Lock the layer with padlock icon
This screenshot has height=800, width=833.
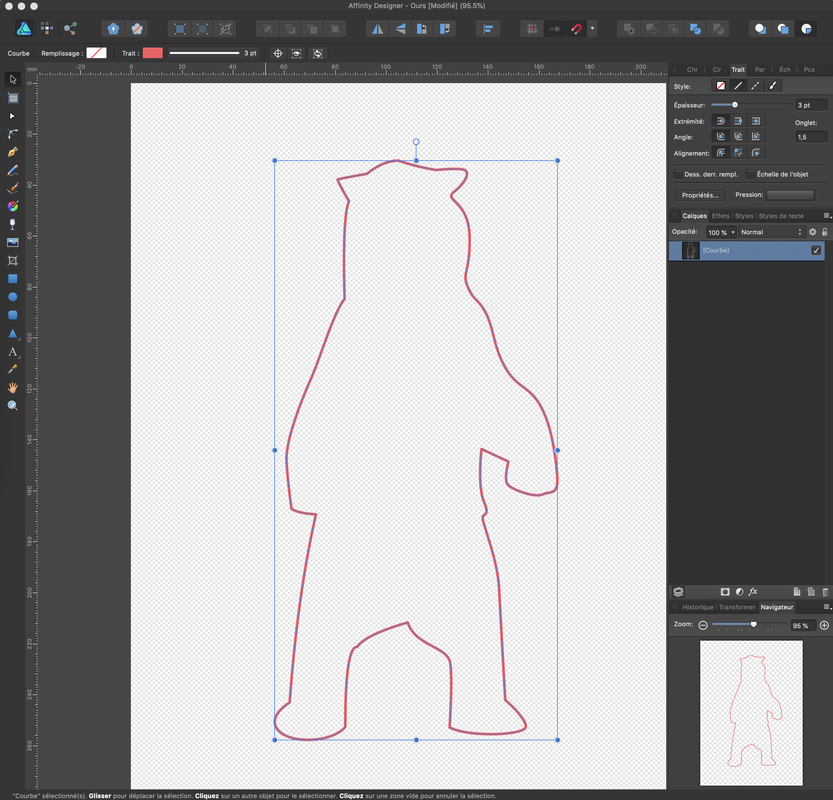[824, 232]
